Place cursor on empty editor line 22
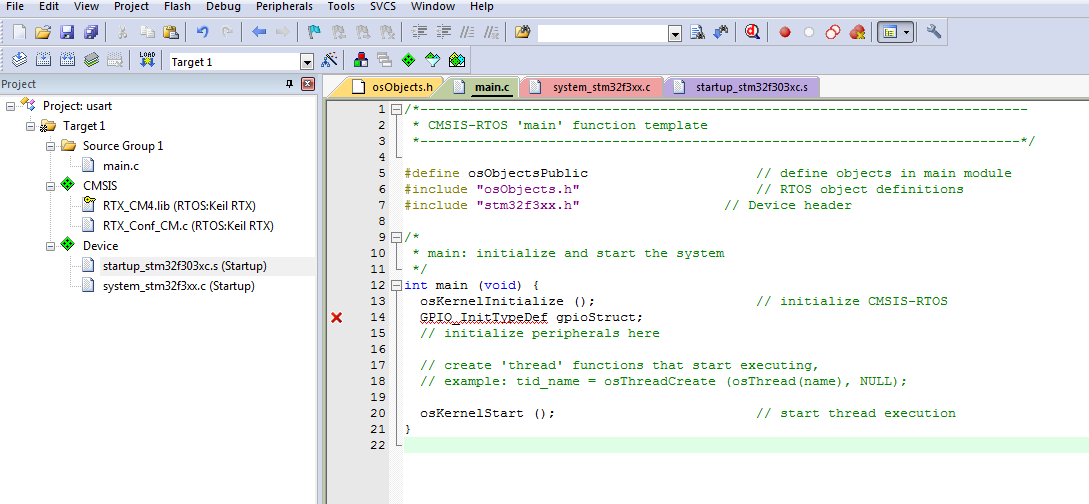 (x=746, y=445)
